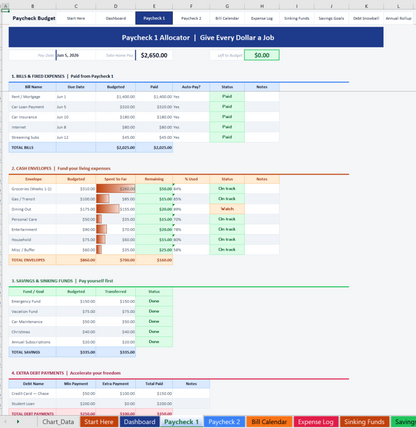The image size is (416, 428).
Task: Open Expense Log from the top navigation
Action: click(262, 18)
